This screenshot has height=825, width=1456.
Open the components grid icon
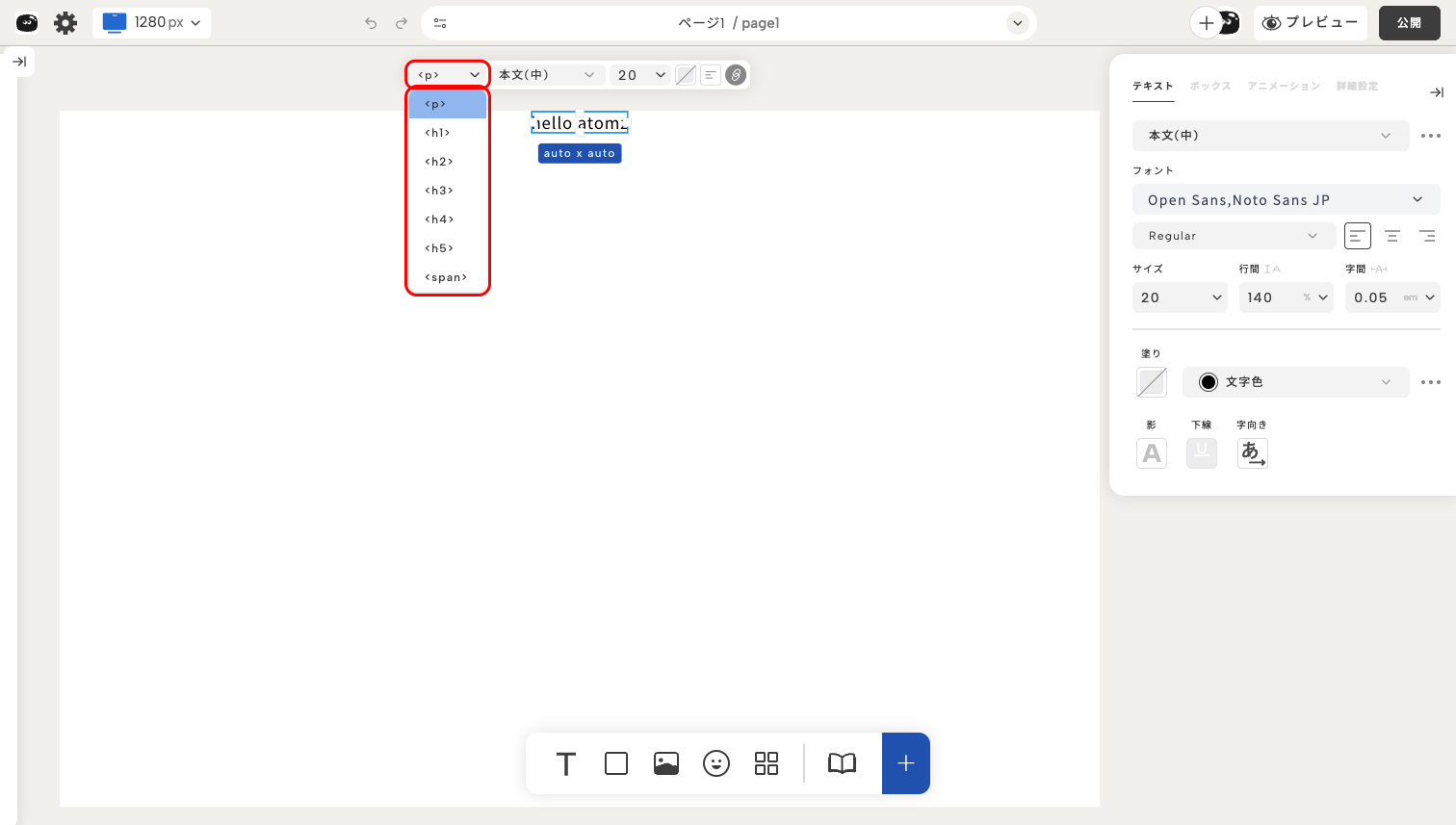[767, 763]
